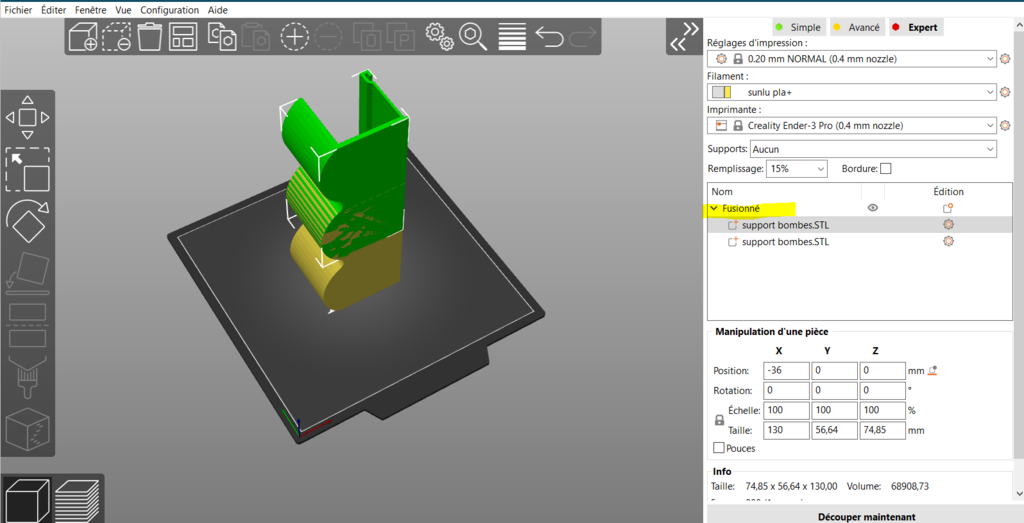Select the Move tool in left toolbar
1024x523 pixels.
(x=27, y=118)
